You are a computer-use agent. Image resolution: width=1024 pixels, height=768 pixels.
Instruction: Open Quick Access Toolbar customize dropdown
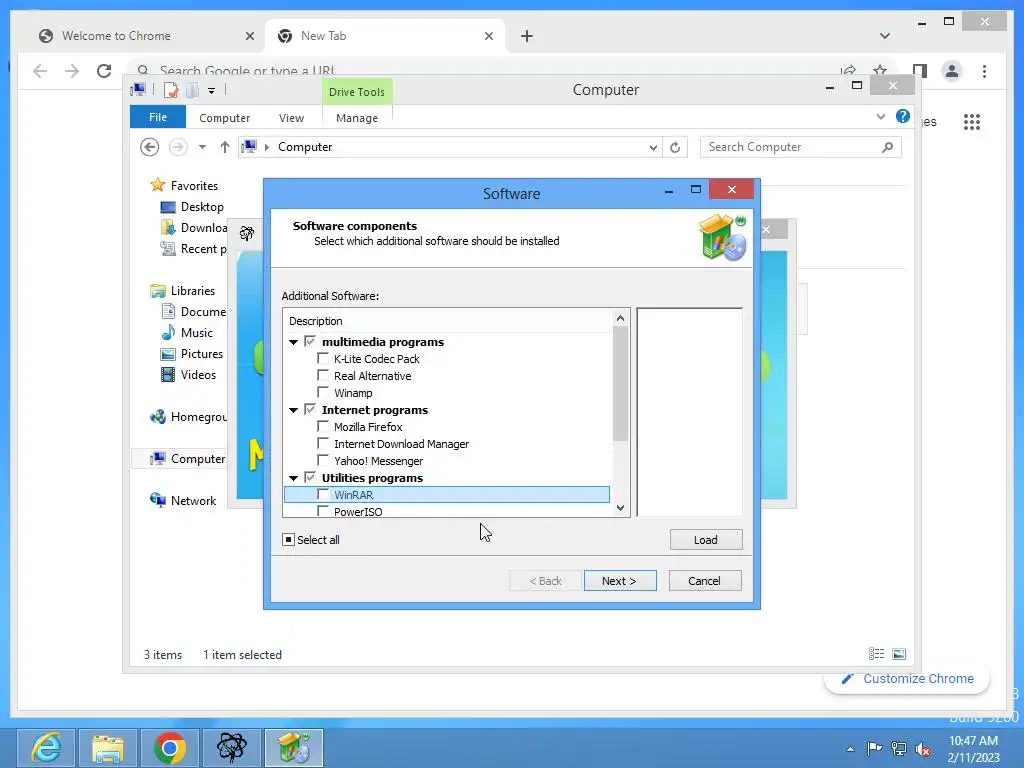[x=212, y=91]
